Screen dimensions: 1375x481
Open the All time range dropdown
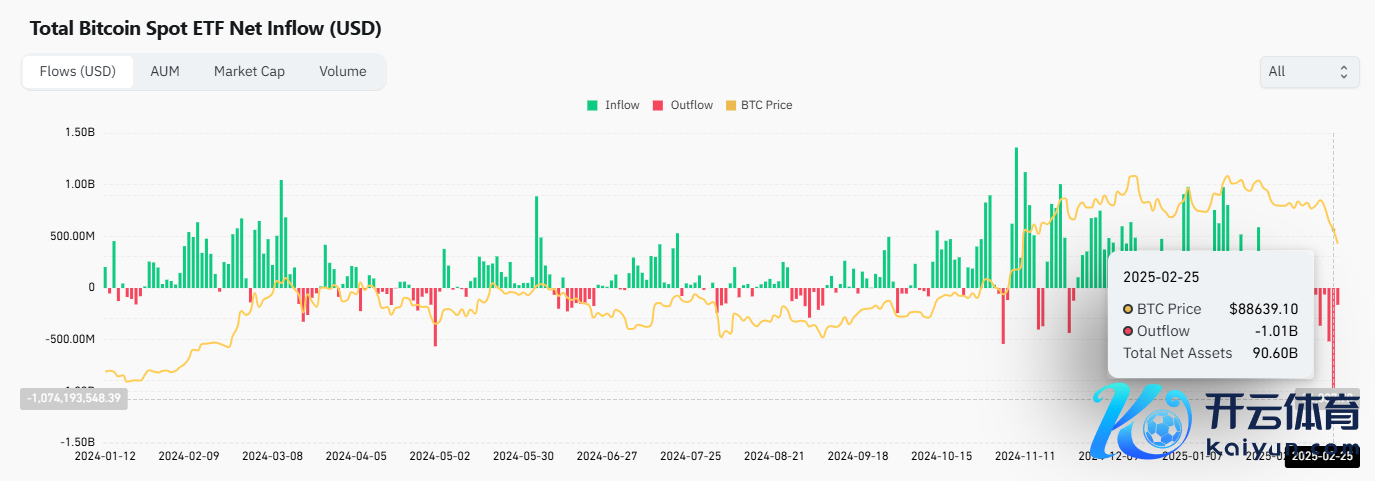coord(1309,72)
